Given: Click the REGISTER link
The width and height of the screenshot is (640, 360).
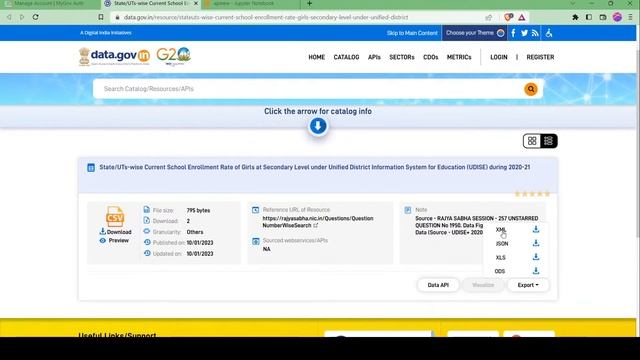Looking at the screenshot, I should (540, 57).
